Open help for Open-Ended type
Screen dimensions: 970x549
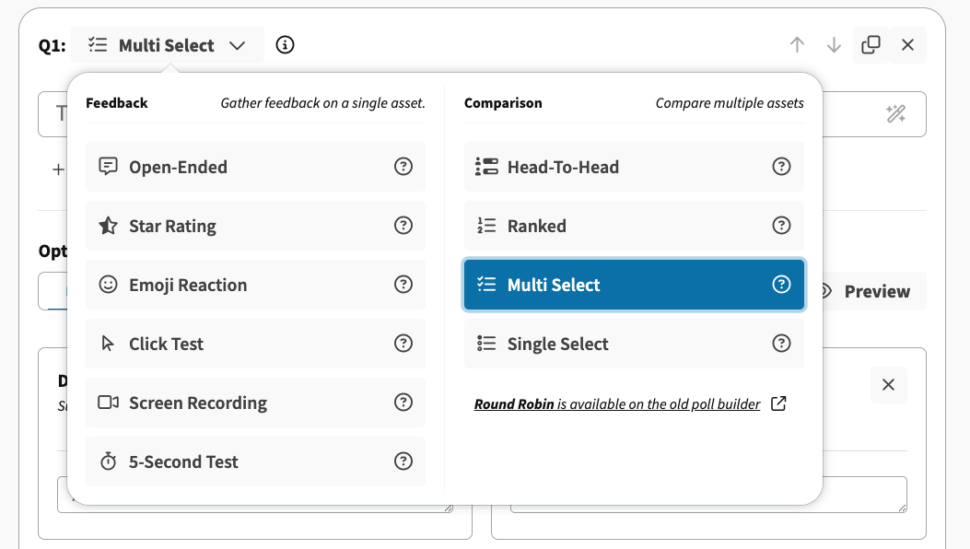point(403,166)
